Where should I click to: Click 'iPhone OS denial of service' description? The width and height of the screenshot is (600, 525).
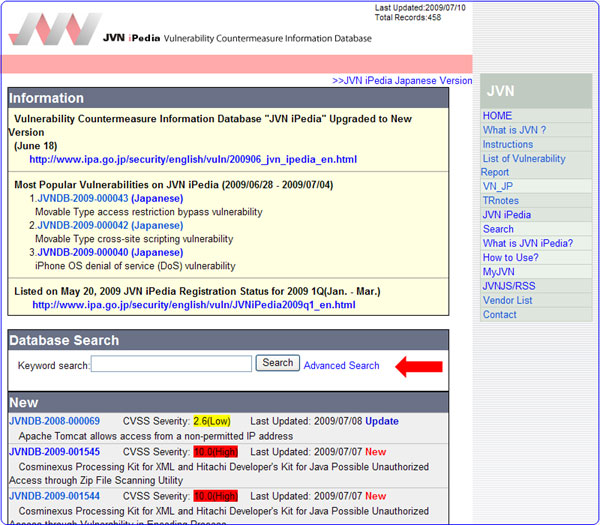pos(135,266)
